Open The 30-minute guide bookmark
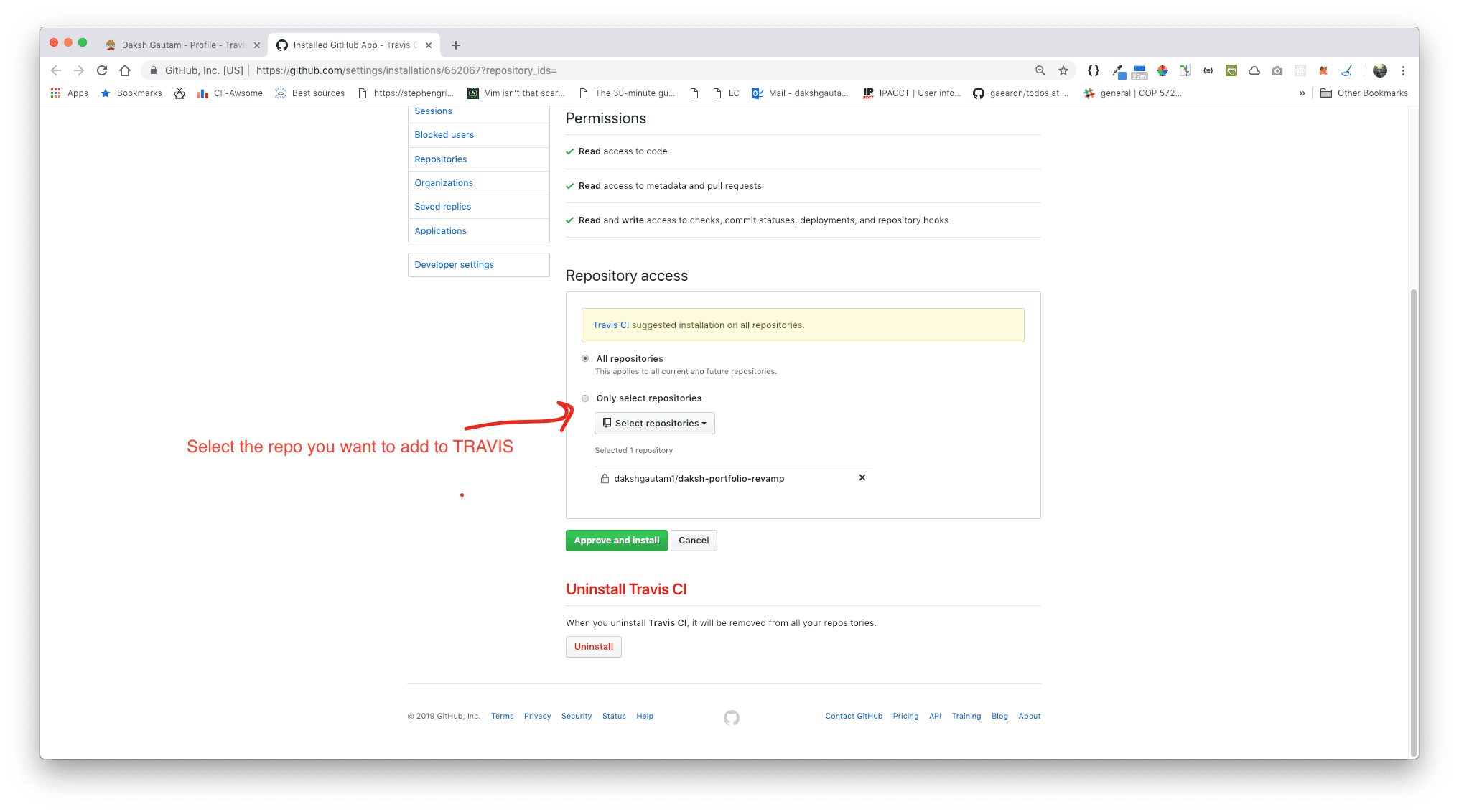 click(x=627, y=93)
